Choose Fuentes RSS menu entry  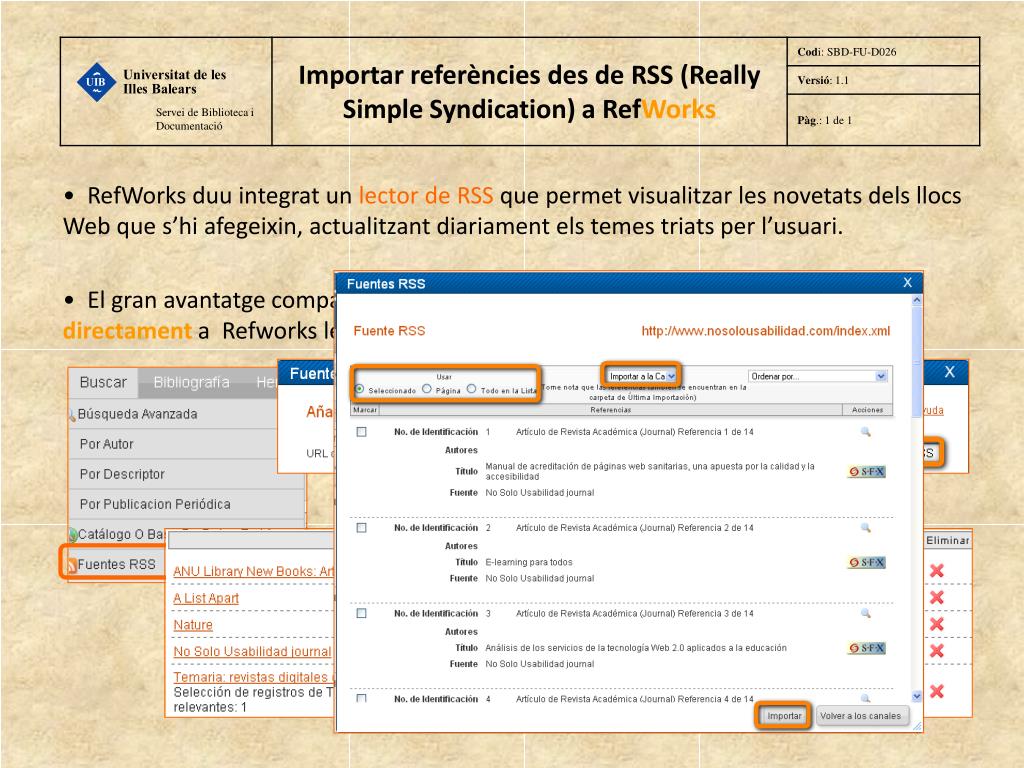pyautogui.click(x=116, y=564)
